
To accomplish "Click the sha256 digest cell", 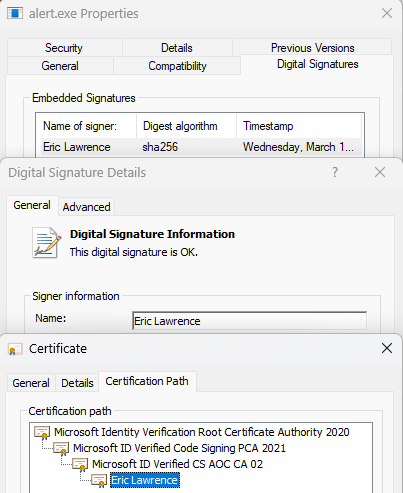I will tap(160, 147).
